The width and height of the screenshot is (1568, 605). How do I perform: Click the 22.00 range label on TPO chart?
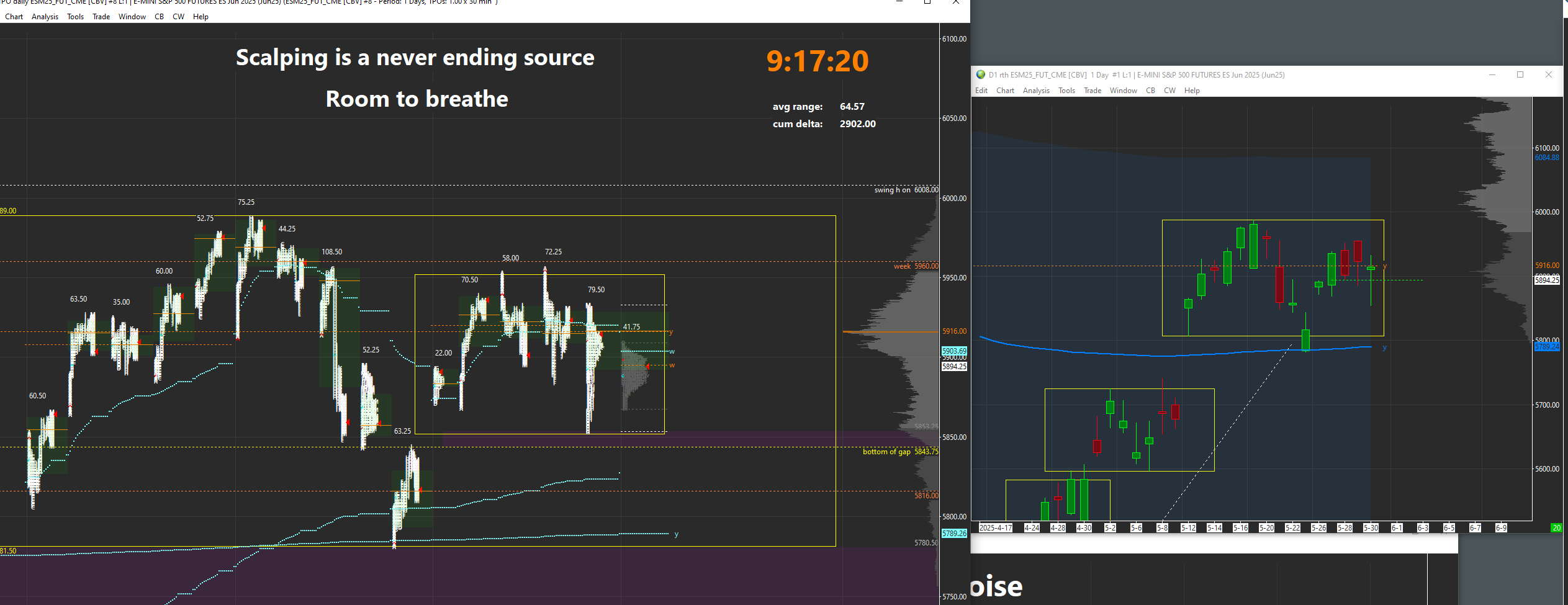(x=443, y=353)
